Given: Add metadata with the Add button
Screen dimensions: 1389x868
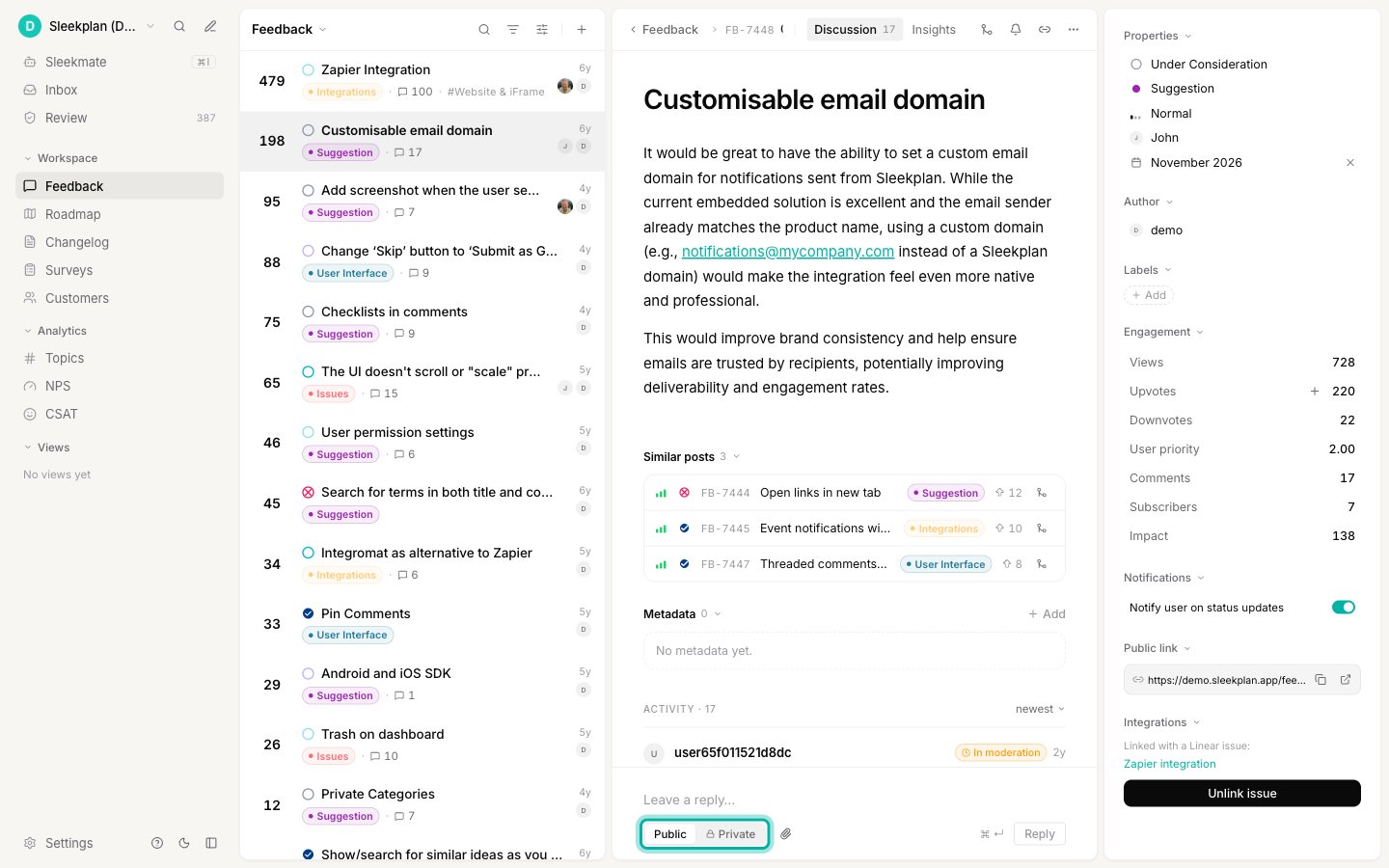Looking at the screenshot, I should pyautogui.click(x=1047, y=614).
